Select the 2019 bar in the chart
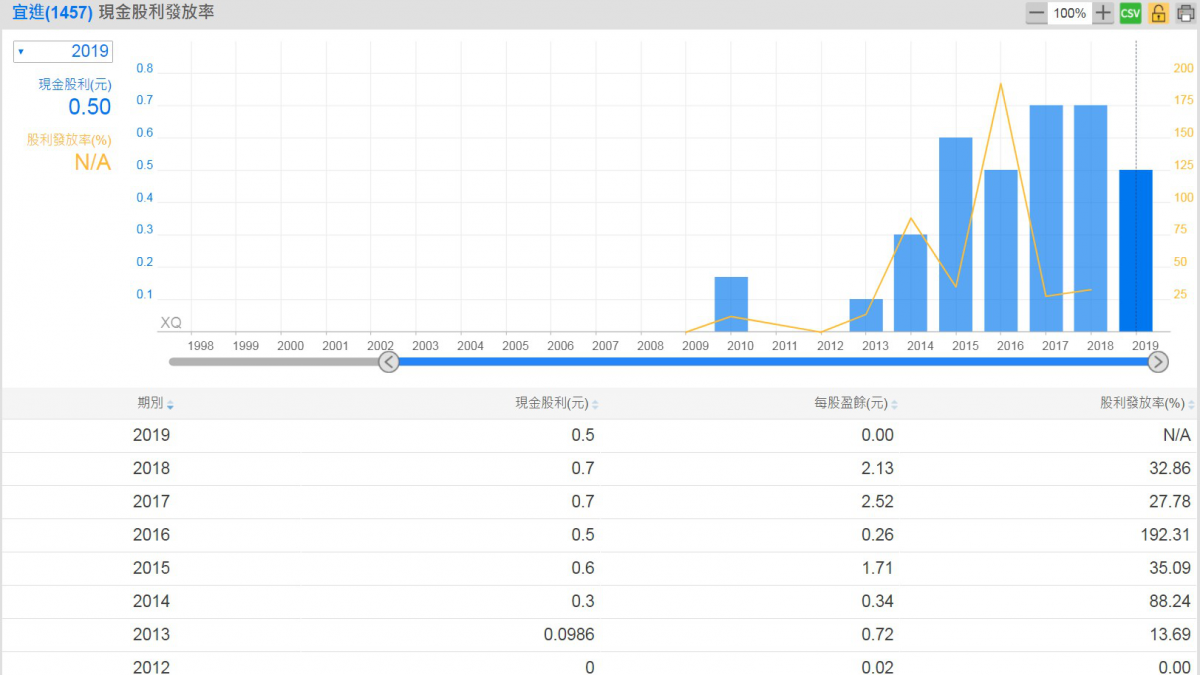This screenshot has height=675, width=1200. pyautogui.click(x=1136, y=250)
